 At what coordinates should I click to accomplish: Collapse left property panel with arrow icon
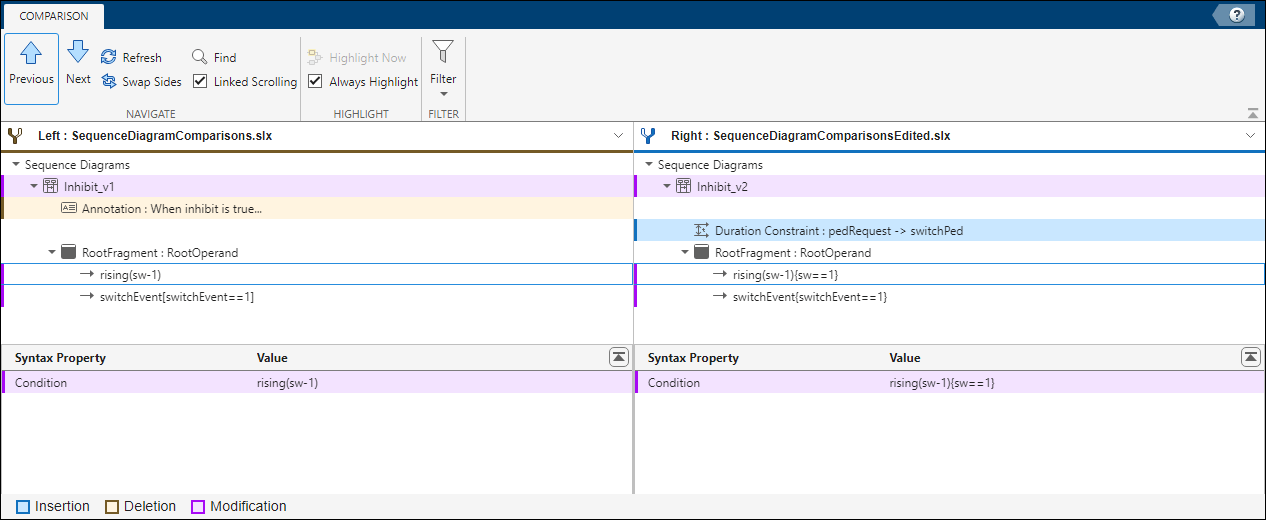618,357
